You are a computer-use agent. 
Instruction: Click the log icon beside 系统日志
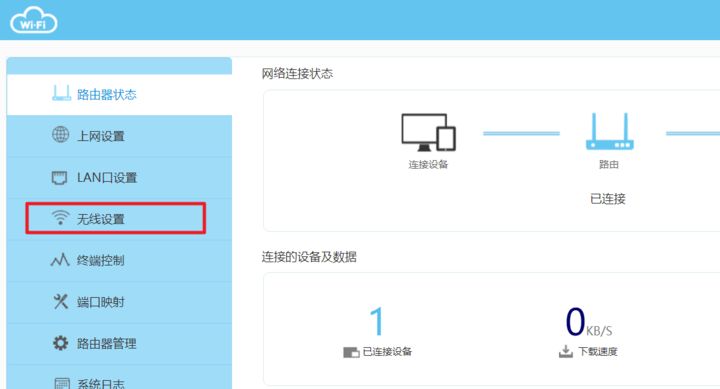click(x=62, y=383)
